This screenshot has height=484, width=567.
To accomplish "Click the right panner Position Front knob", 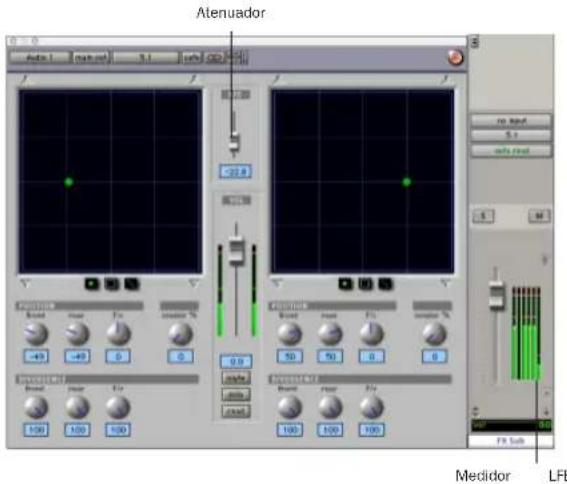I will click(x=290, y=334).
